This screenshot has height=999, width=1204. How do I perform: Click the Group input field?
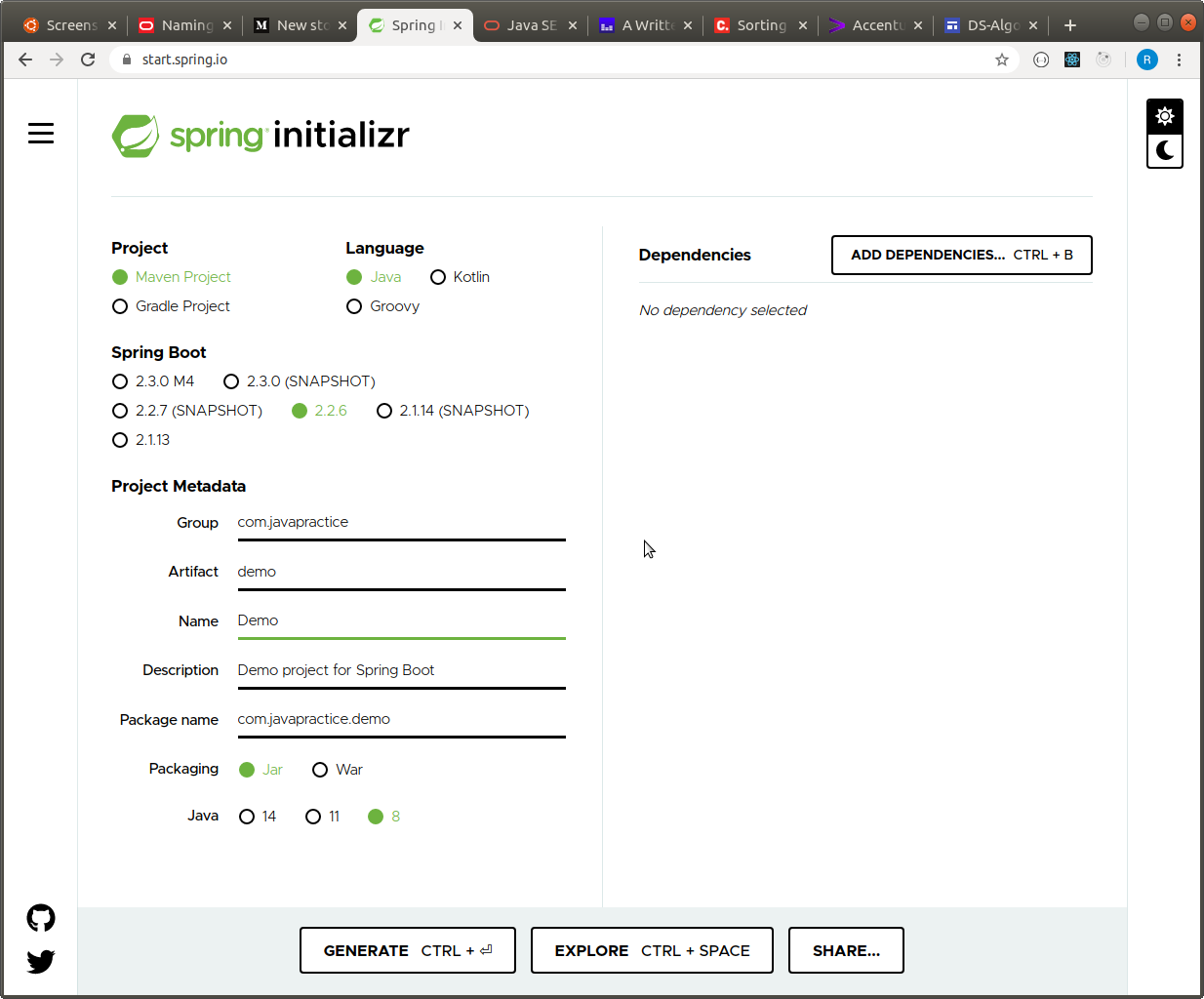(401, 522)
